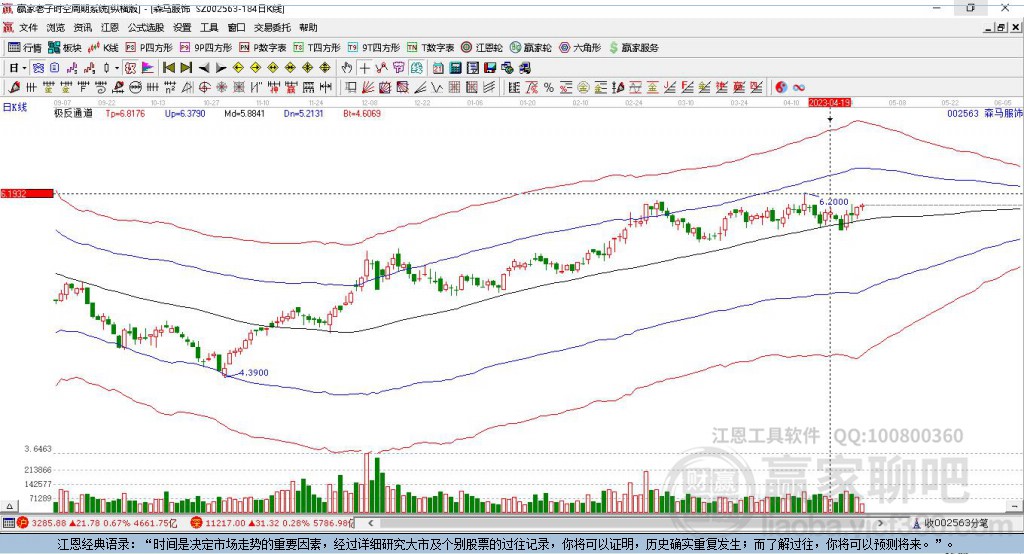Open the 9T四方形 tool

(x=374, y=48)
